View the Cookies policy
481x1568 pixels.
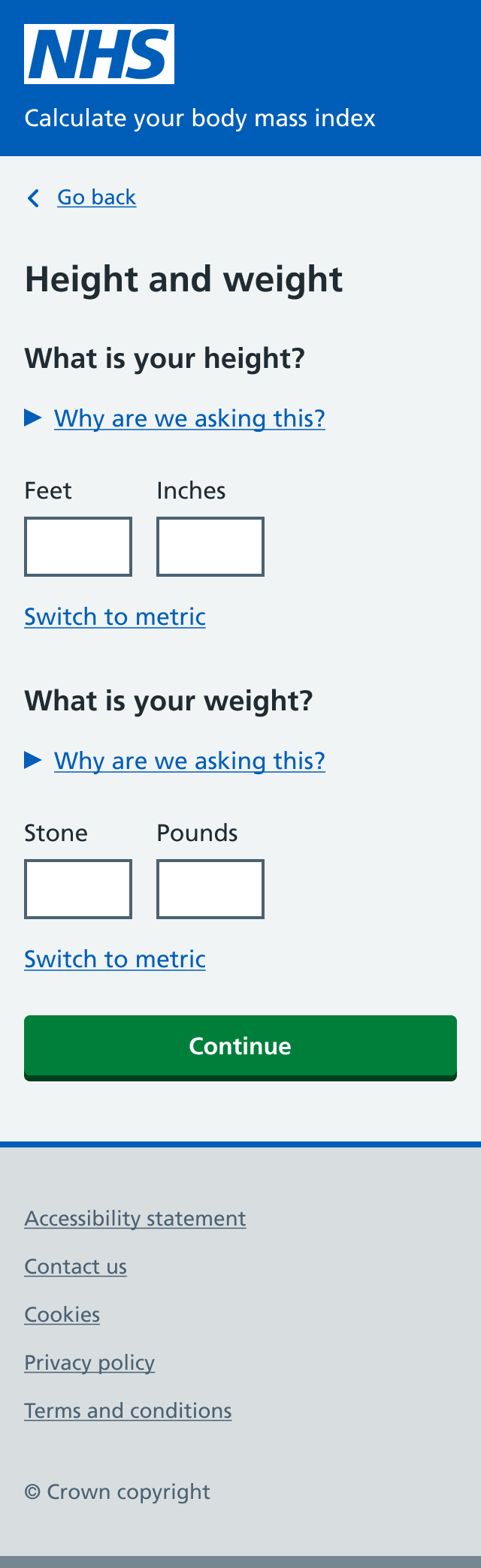tap(62, 1315)
